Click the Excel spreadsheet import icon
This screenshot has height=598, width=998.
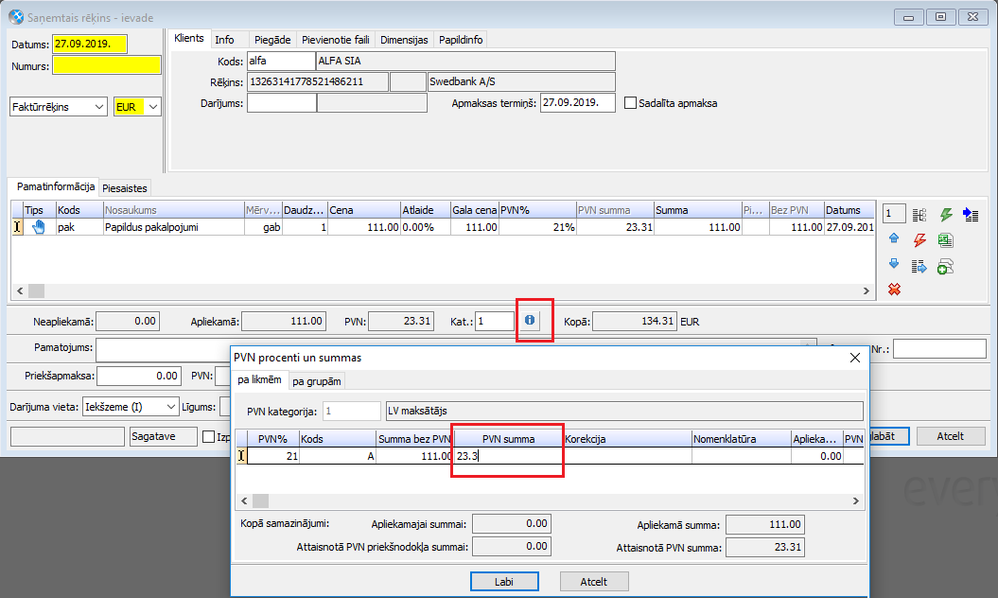(x=945, y=240)
